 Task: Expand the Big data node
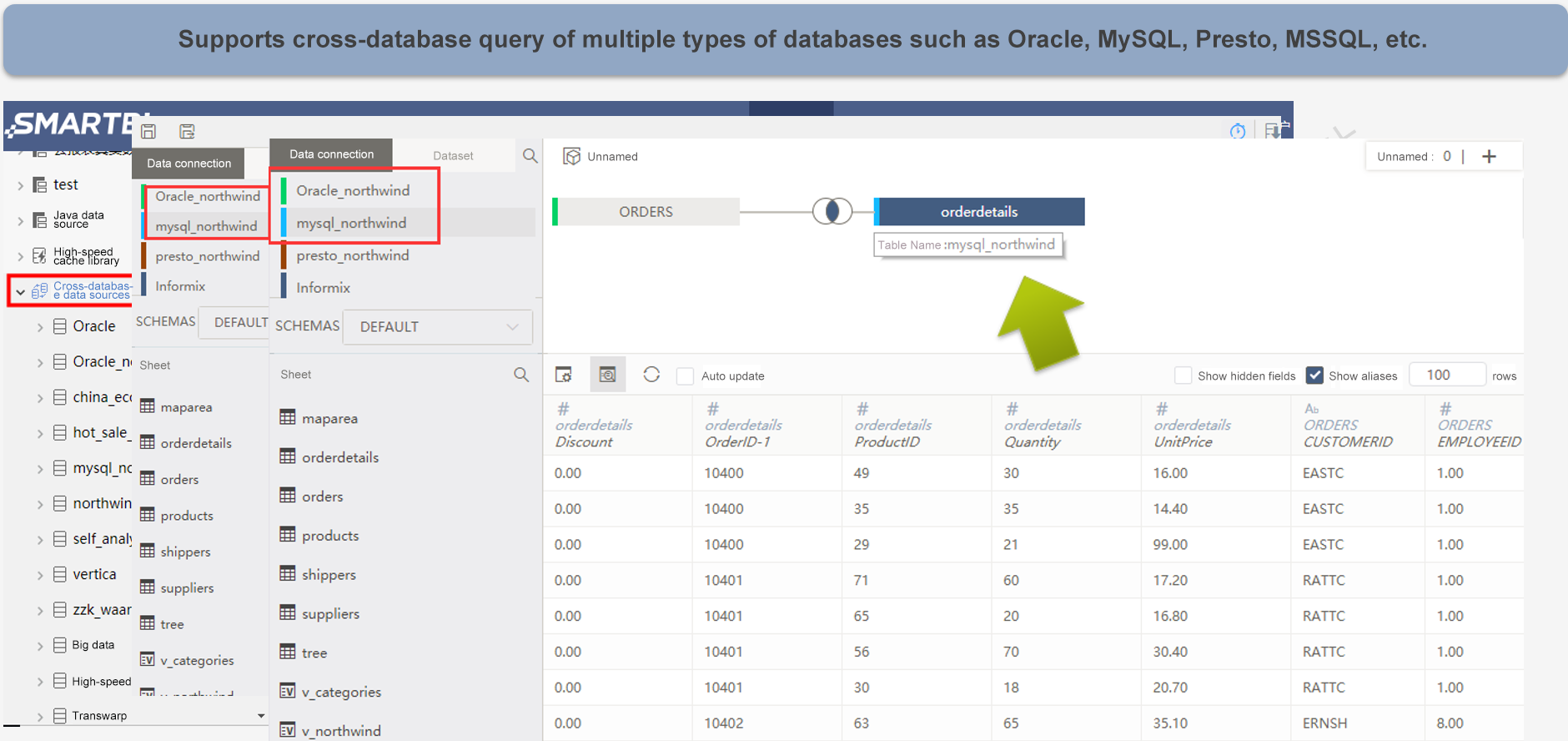(40, 646)
